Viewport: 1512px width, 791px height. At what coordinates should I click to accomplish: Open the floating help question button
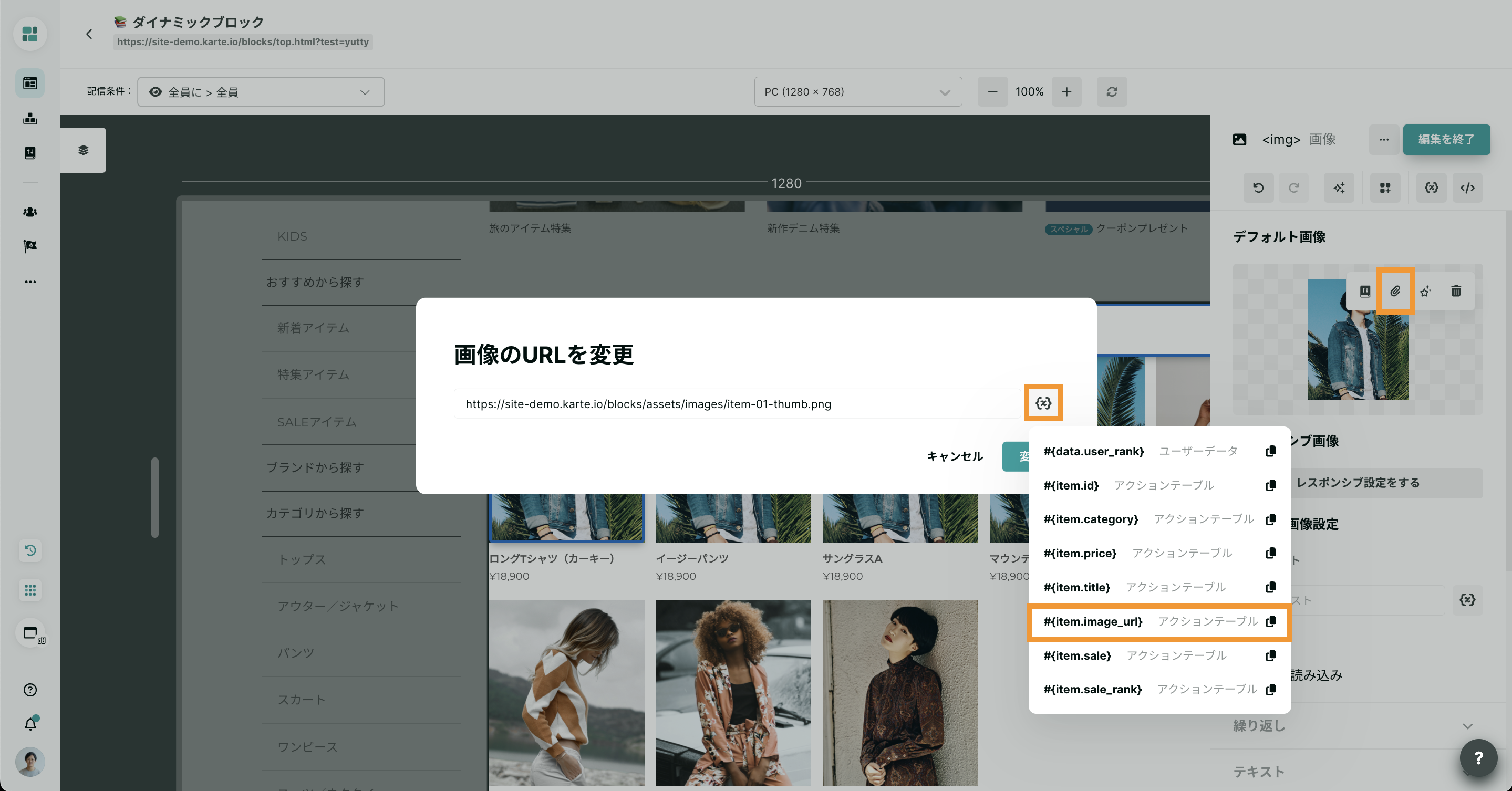(1478, 758)
